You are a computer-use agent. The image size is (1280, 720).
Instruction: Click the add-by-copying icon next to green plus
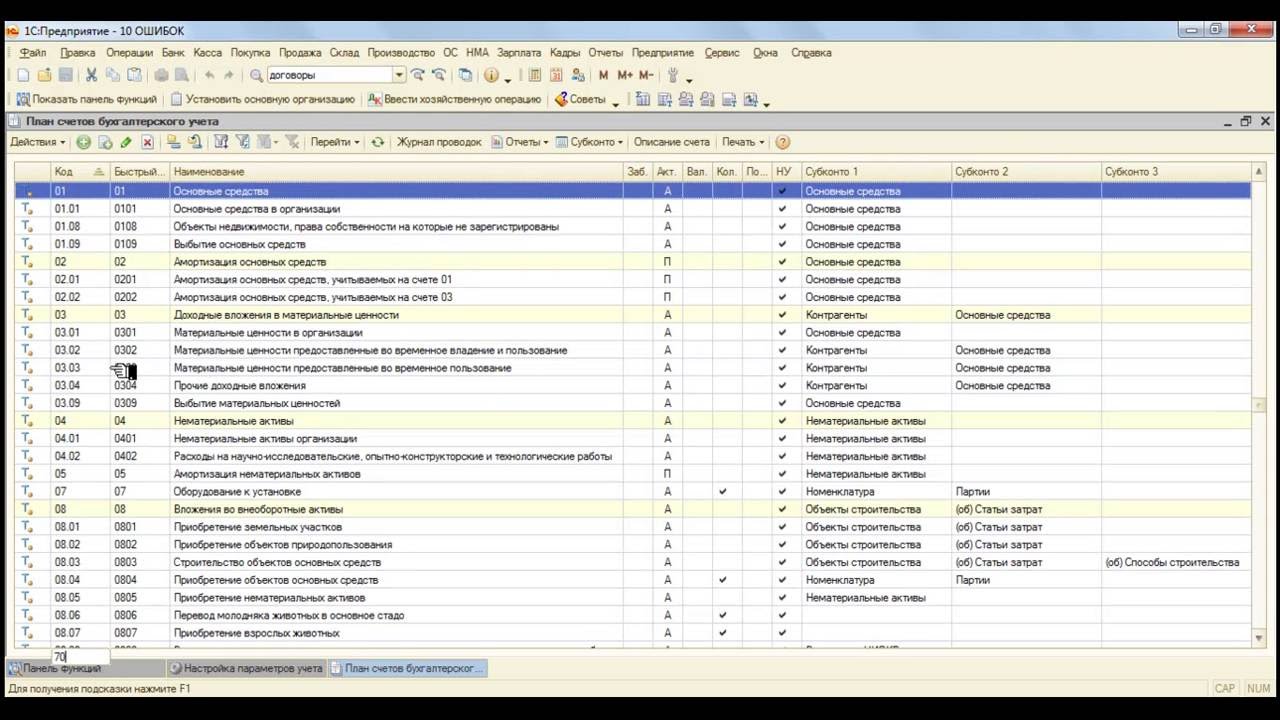pyautogui.click(x=105, y=142)
